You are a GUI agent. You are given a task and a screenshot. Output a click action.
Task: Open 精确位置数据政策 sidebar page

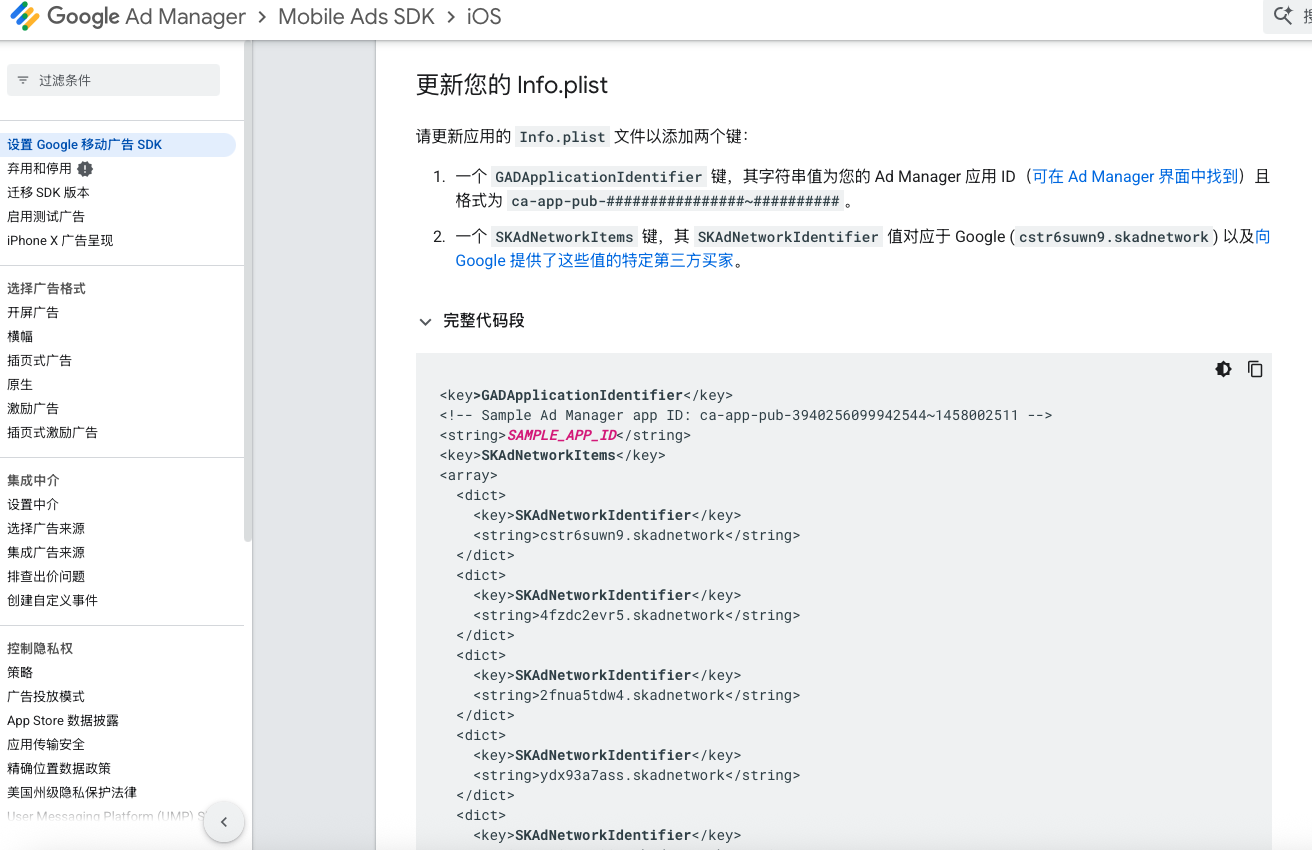click(x=59, y=769)
